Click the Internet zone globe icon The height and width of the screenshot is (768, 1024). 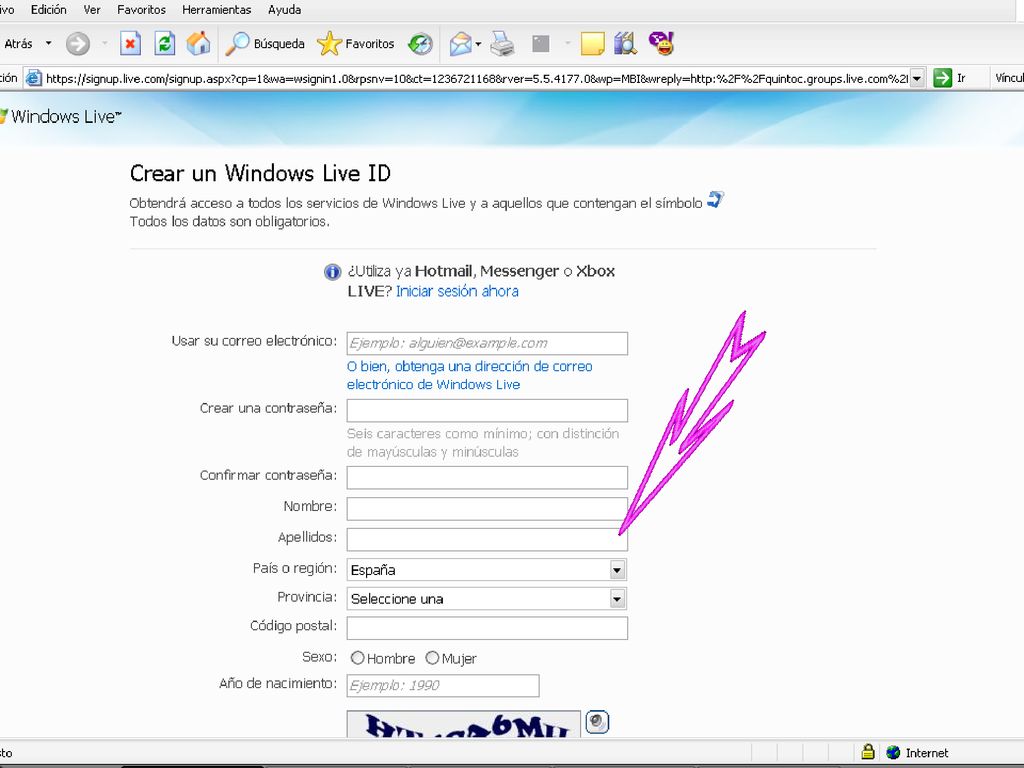click(x=893, y=752)
